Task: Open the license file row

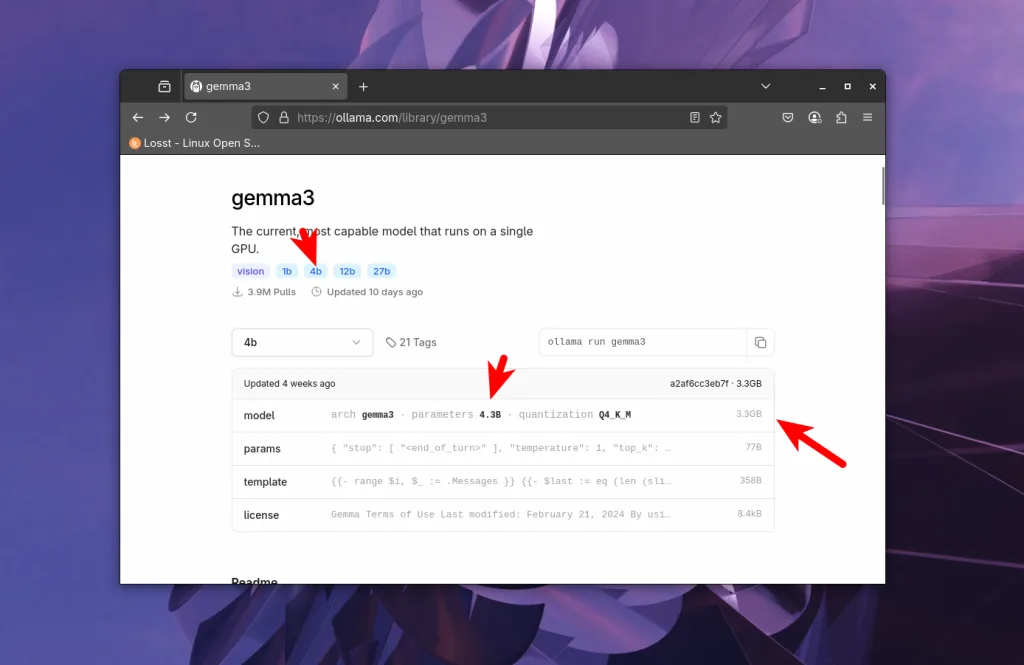Action: tap(503, 515)
